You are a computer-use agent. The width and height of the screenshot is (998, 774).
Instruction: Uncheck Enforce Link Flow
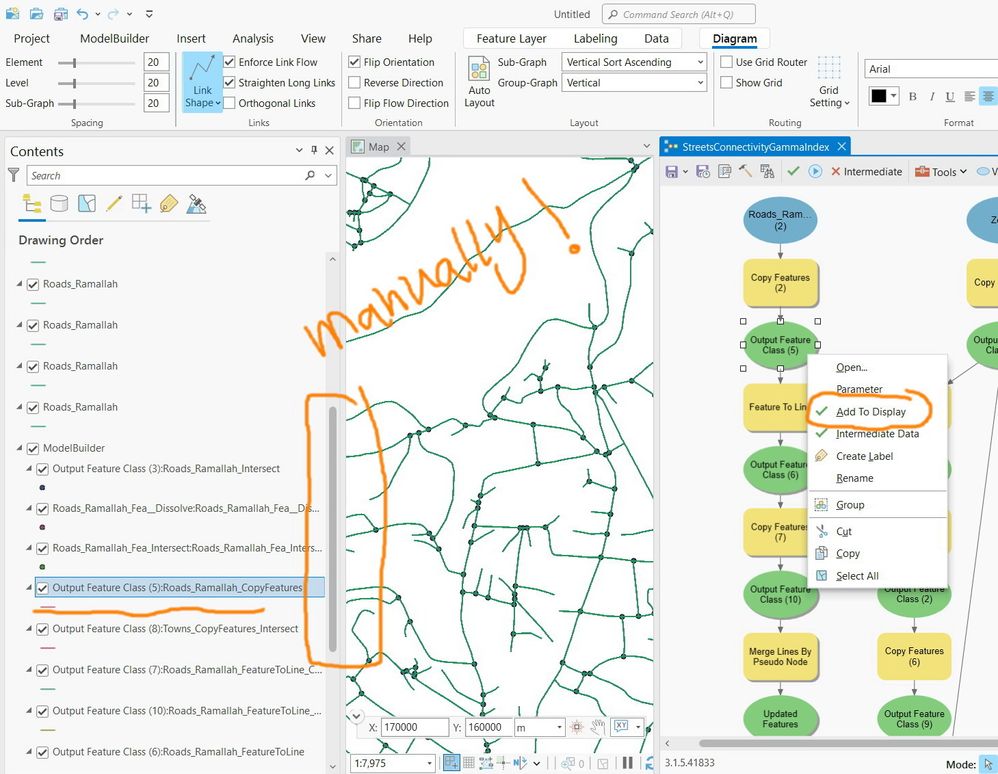230,62
